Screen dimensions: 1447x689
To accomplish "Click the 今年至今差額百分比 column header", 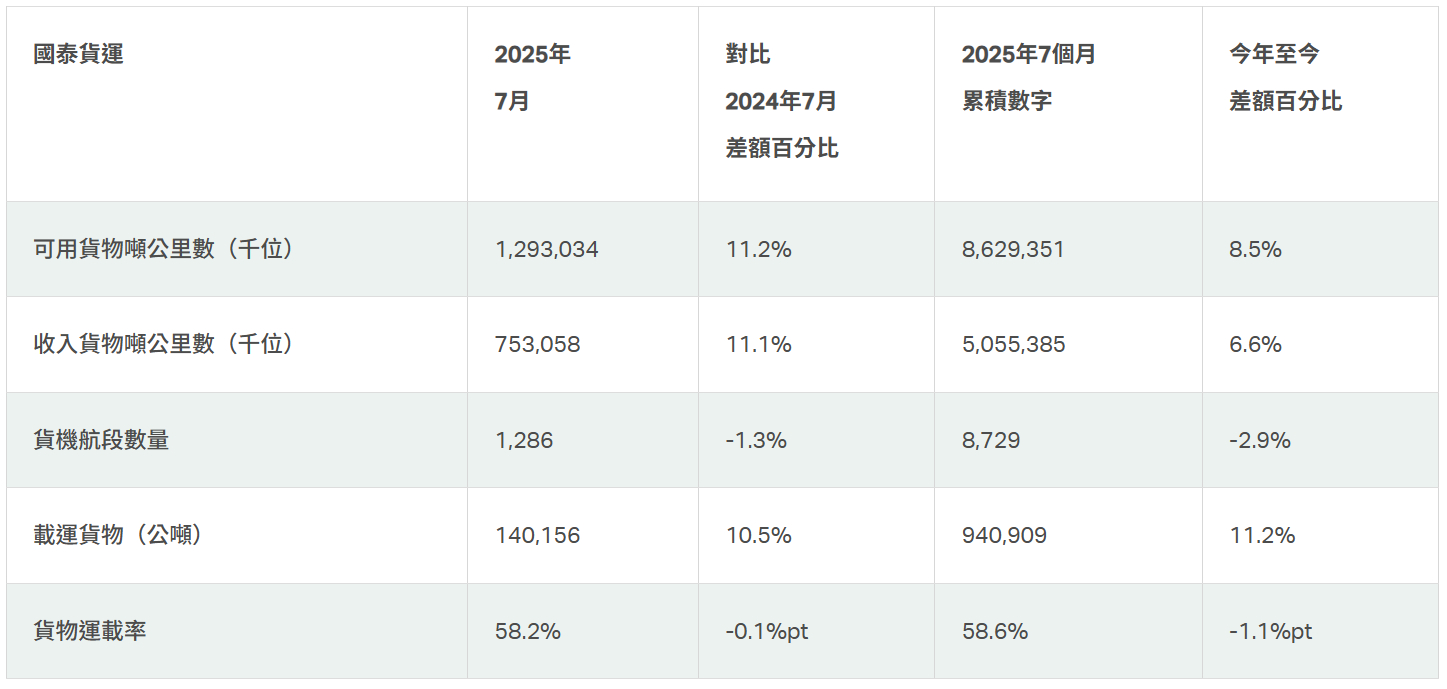I will tap(1285, 78).
